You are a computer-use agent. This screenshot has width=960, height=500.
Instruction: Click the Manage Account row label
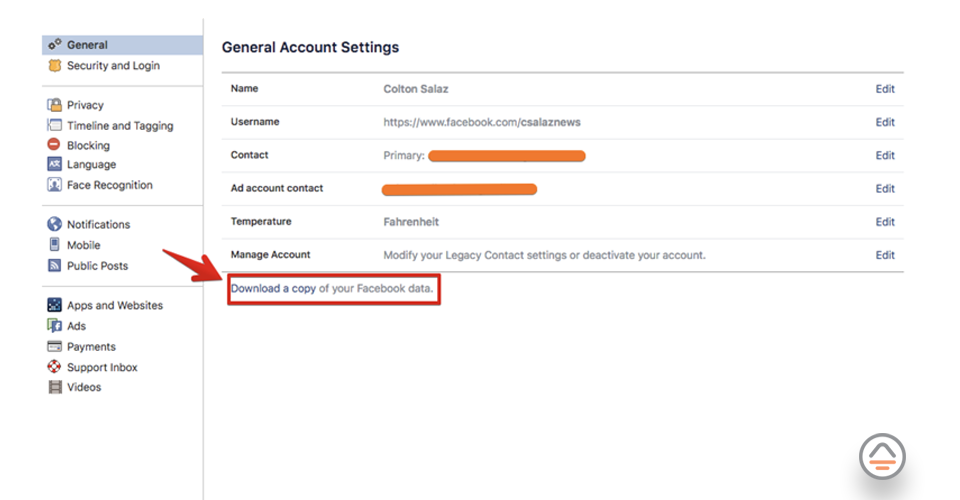coord(270,254)
